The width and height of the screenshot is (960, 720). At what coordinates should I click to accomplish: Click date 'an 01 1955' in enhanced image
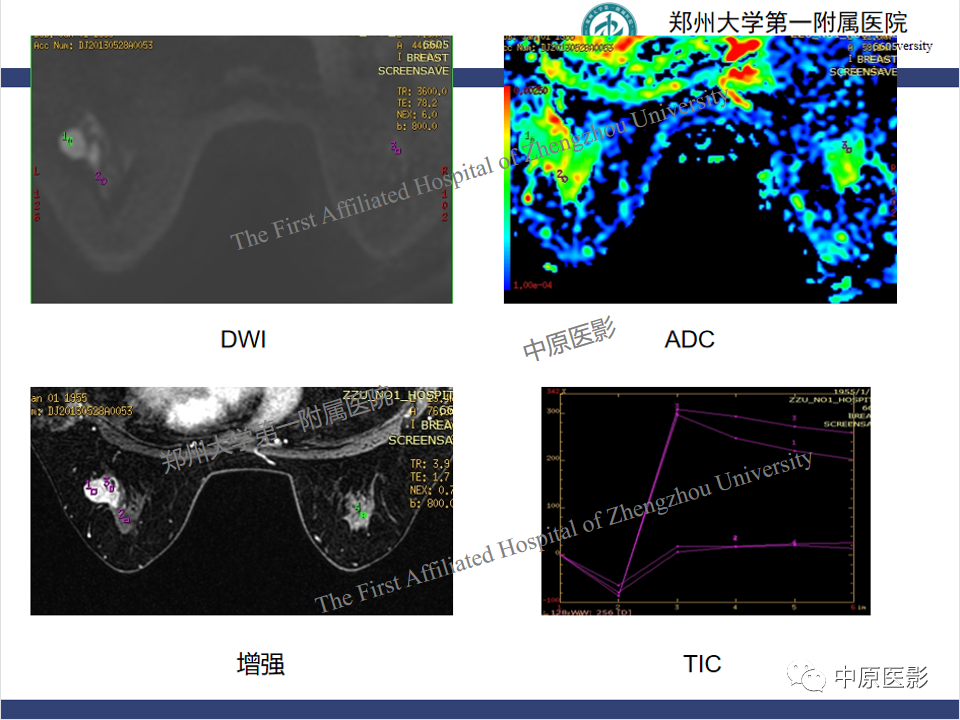coord(59,398)
